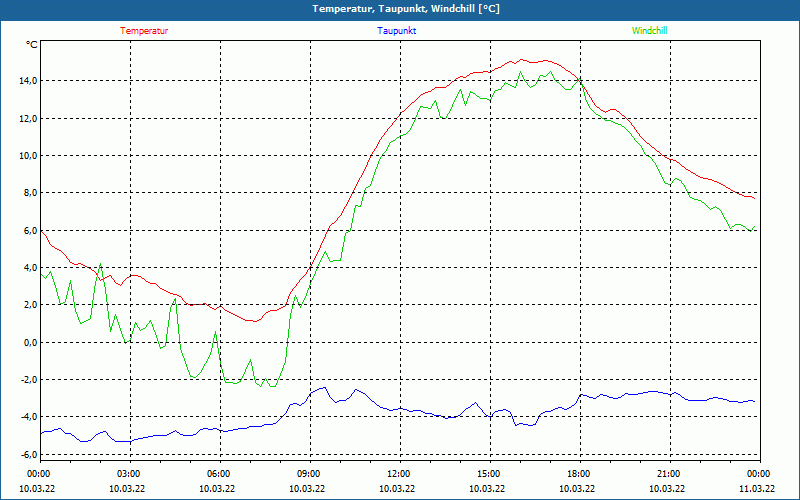Click the 12,0 y-axis label

pos(28,118)
